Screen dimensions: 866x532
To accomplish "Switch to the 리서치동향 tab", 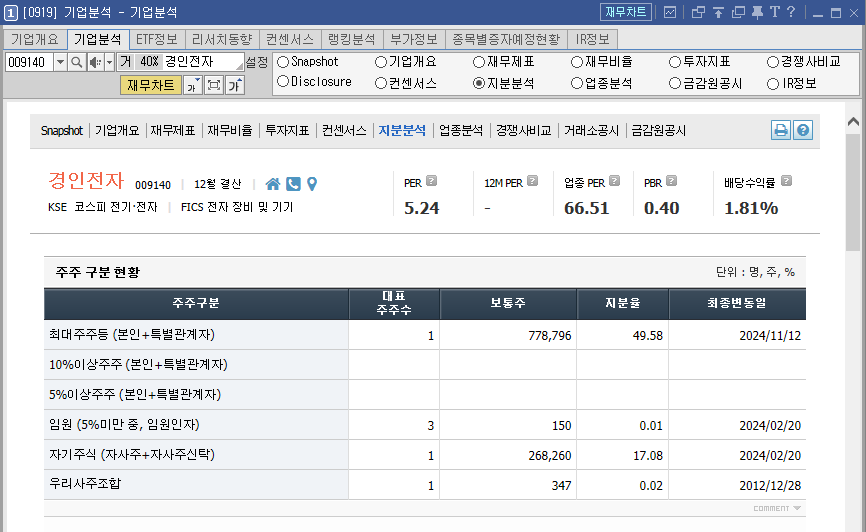I will coord(222,39).
